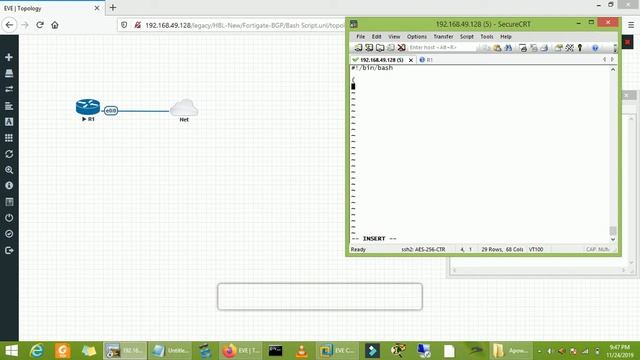Click the grid icon in EVE sidebar
The height and width of the screenshot is (360, 640).
pos(9,138)
